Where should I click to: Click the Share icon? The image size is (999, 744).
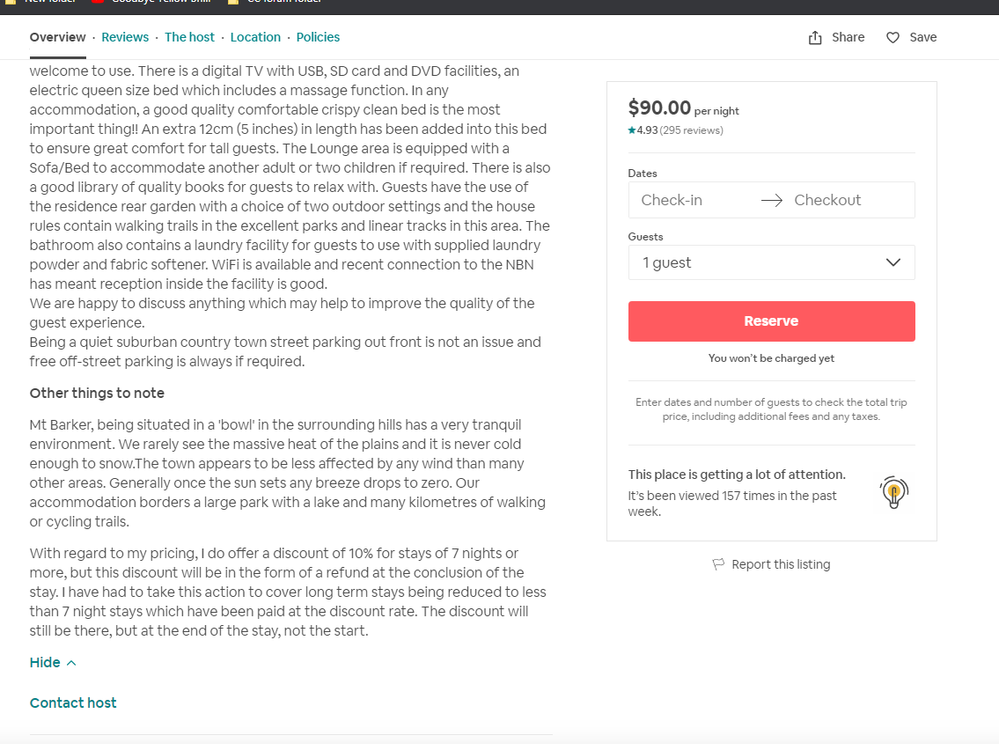[815, 38]
